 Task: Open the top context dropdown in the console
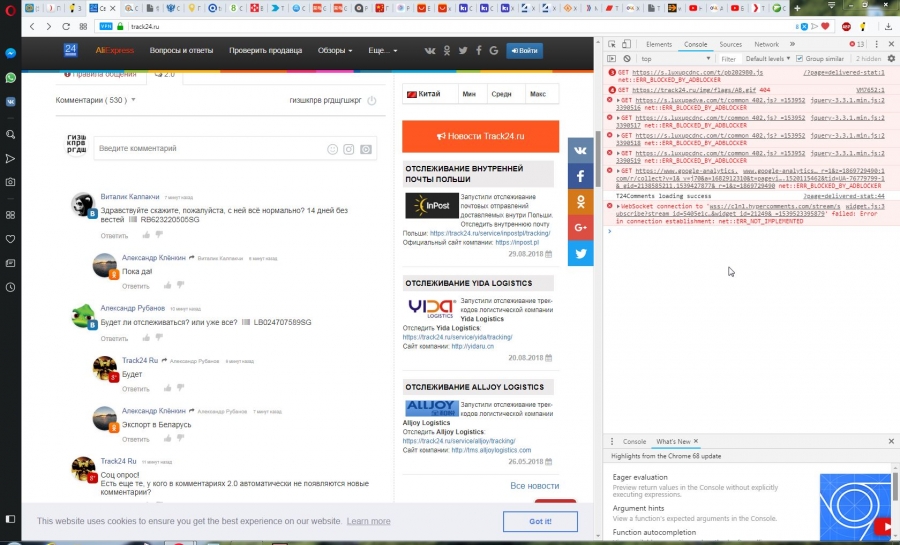pyautogui.click(x=676, y=59)
